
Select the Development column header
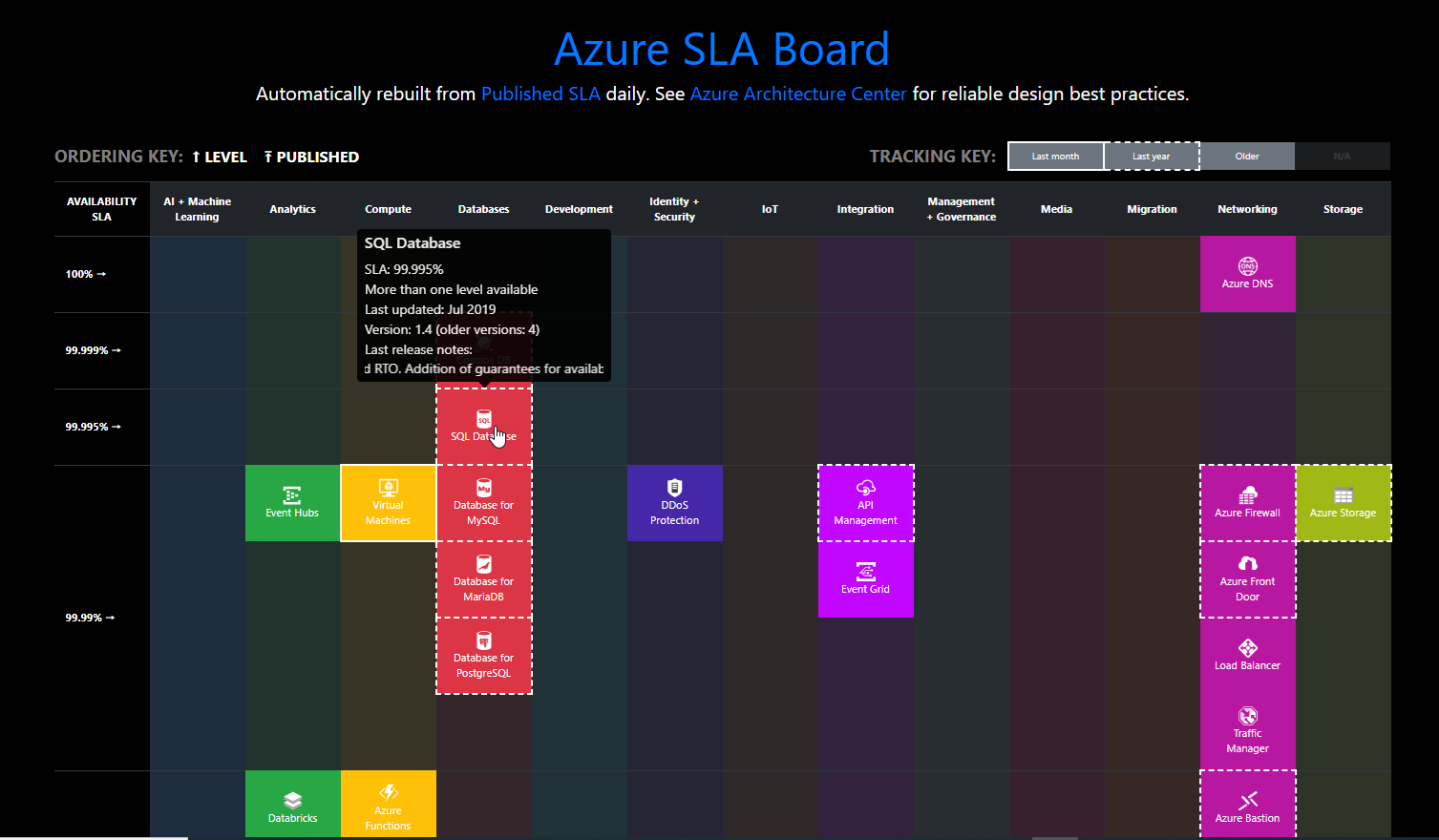pyautogui.click(x=579, y=209)
